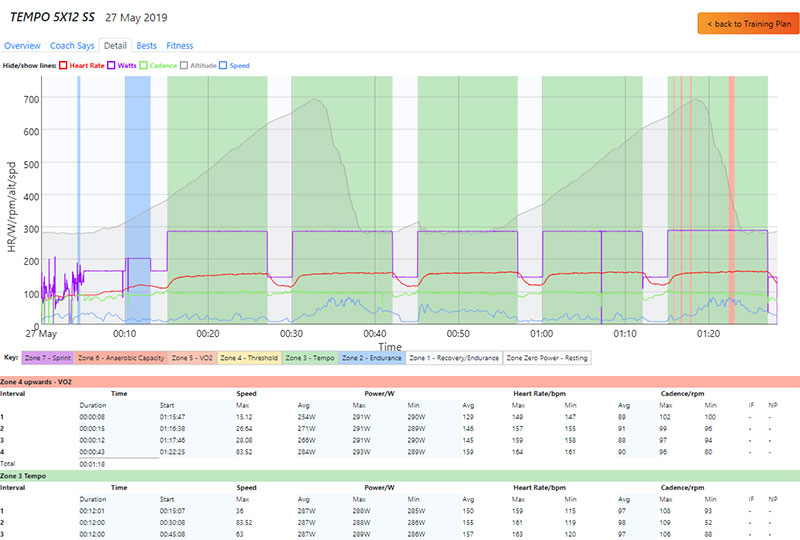Click the back to Training Plan button
The height and width of the screenshot is (540, 800).
pos(745,23)
